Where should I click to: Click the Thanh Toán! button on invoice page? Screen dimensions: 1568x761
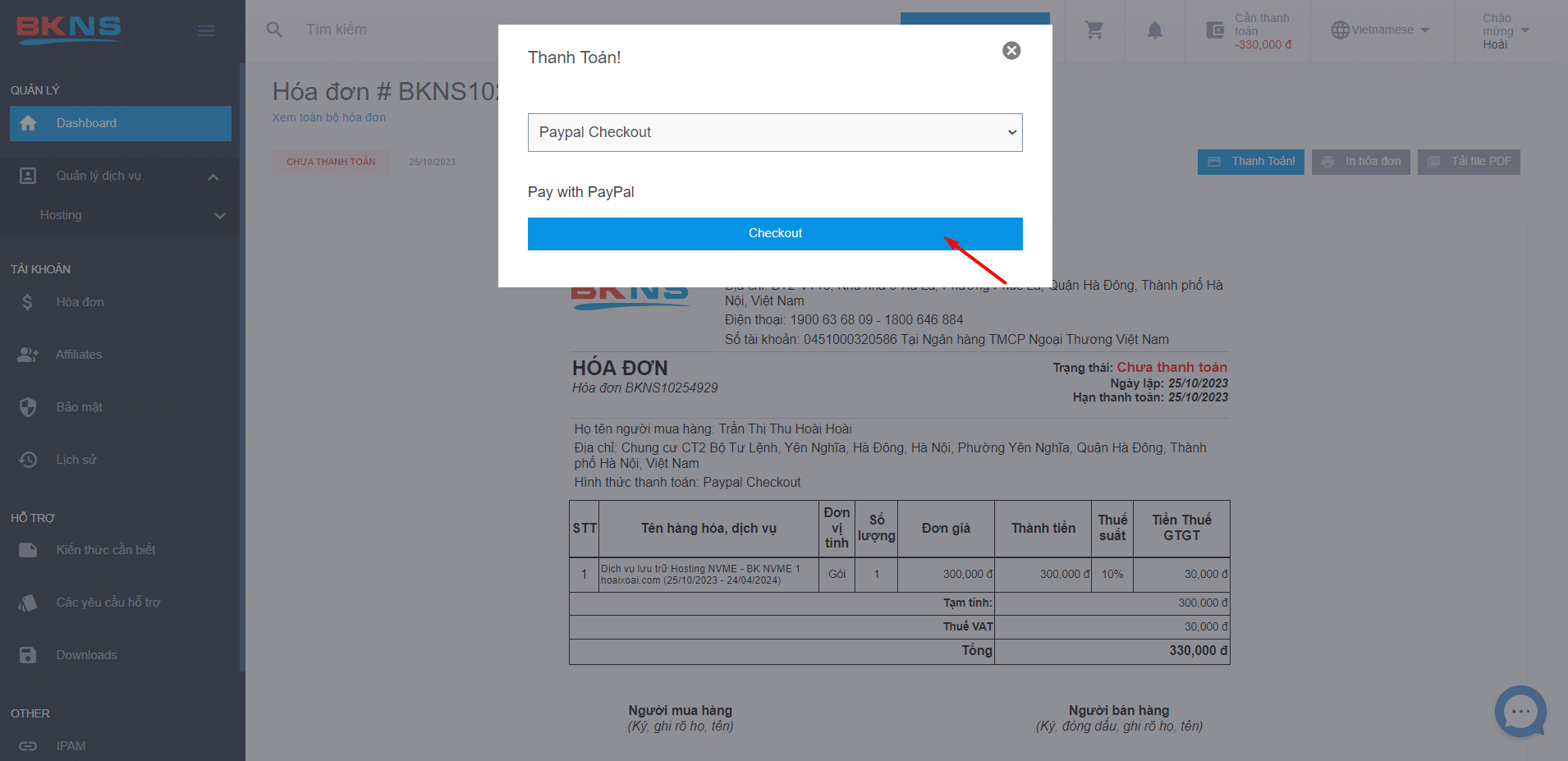(1250, 162)
